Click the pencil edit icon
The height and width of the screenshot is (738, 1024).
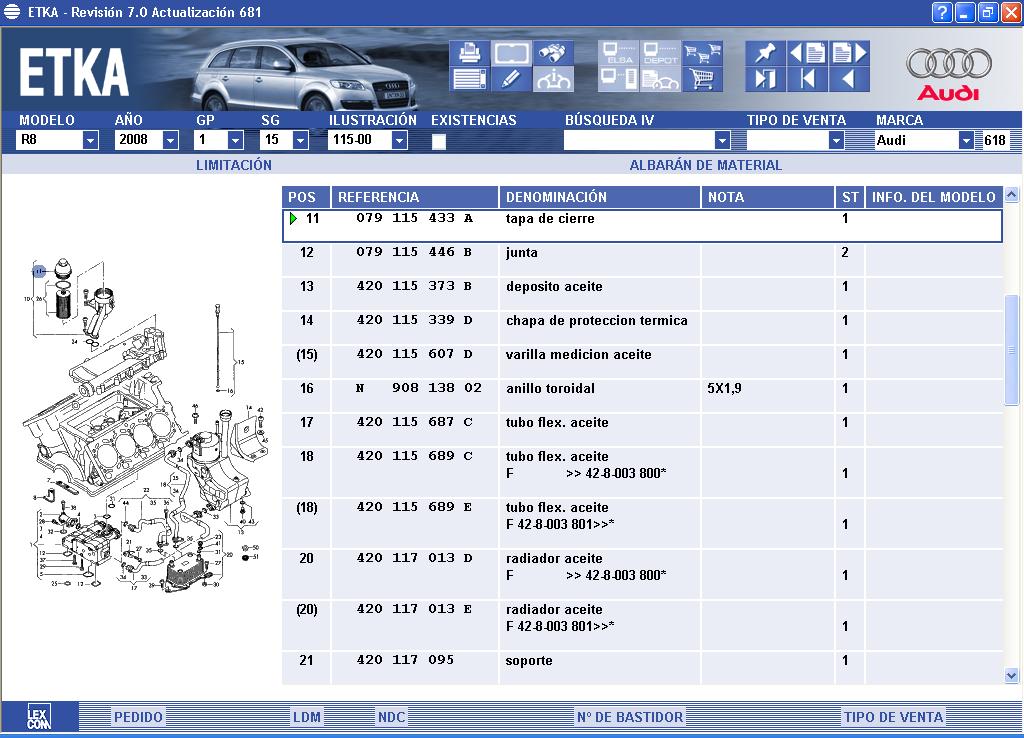click(x=511, y=79)
